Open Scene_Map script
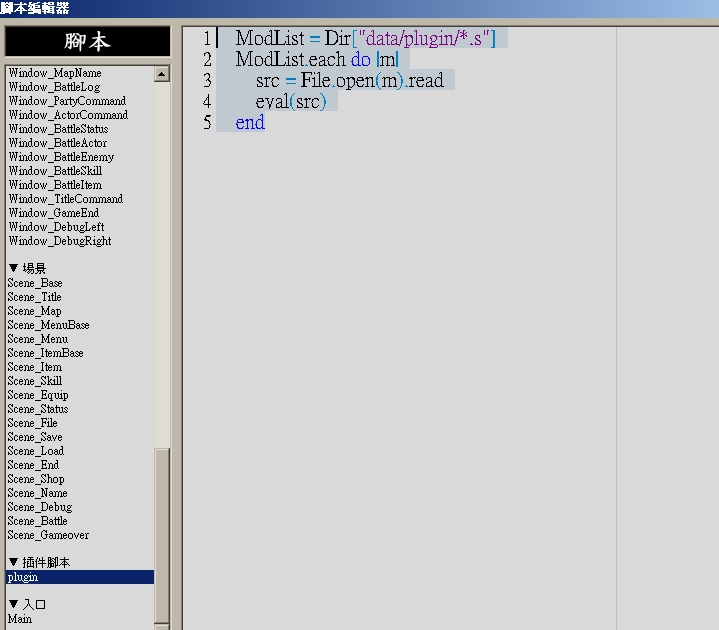Screen dimensions: 719x630 [x=34, y=311]
